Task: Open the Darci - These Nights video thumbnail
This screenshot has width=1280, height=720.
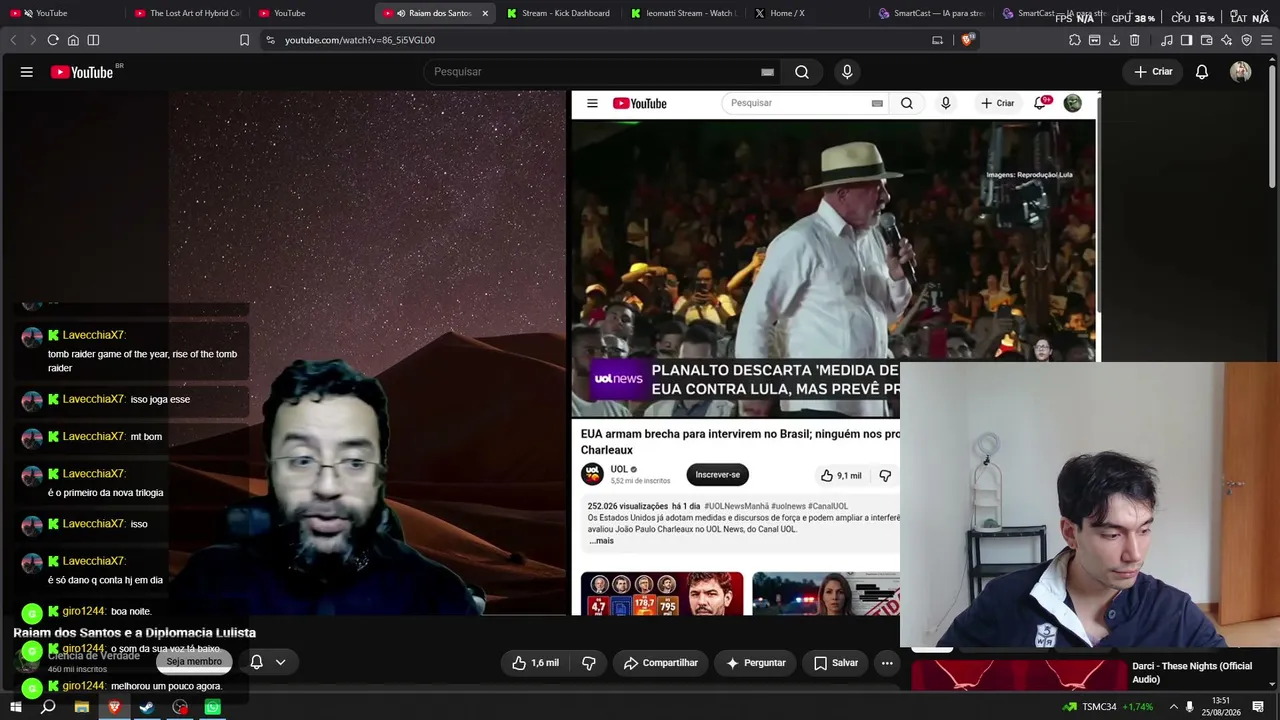Action: 1018,675
